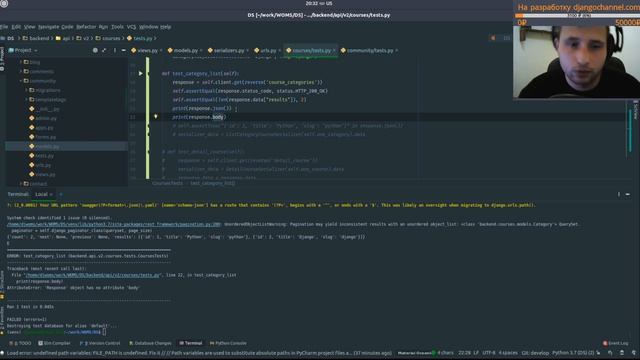Screen dimensions: 640x360
Task: Select the Local terminal session tab
Action: [x=42, y=195]
